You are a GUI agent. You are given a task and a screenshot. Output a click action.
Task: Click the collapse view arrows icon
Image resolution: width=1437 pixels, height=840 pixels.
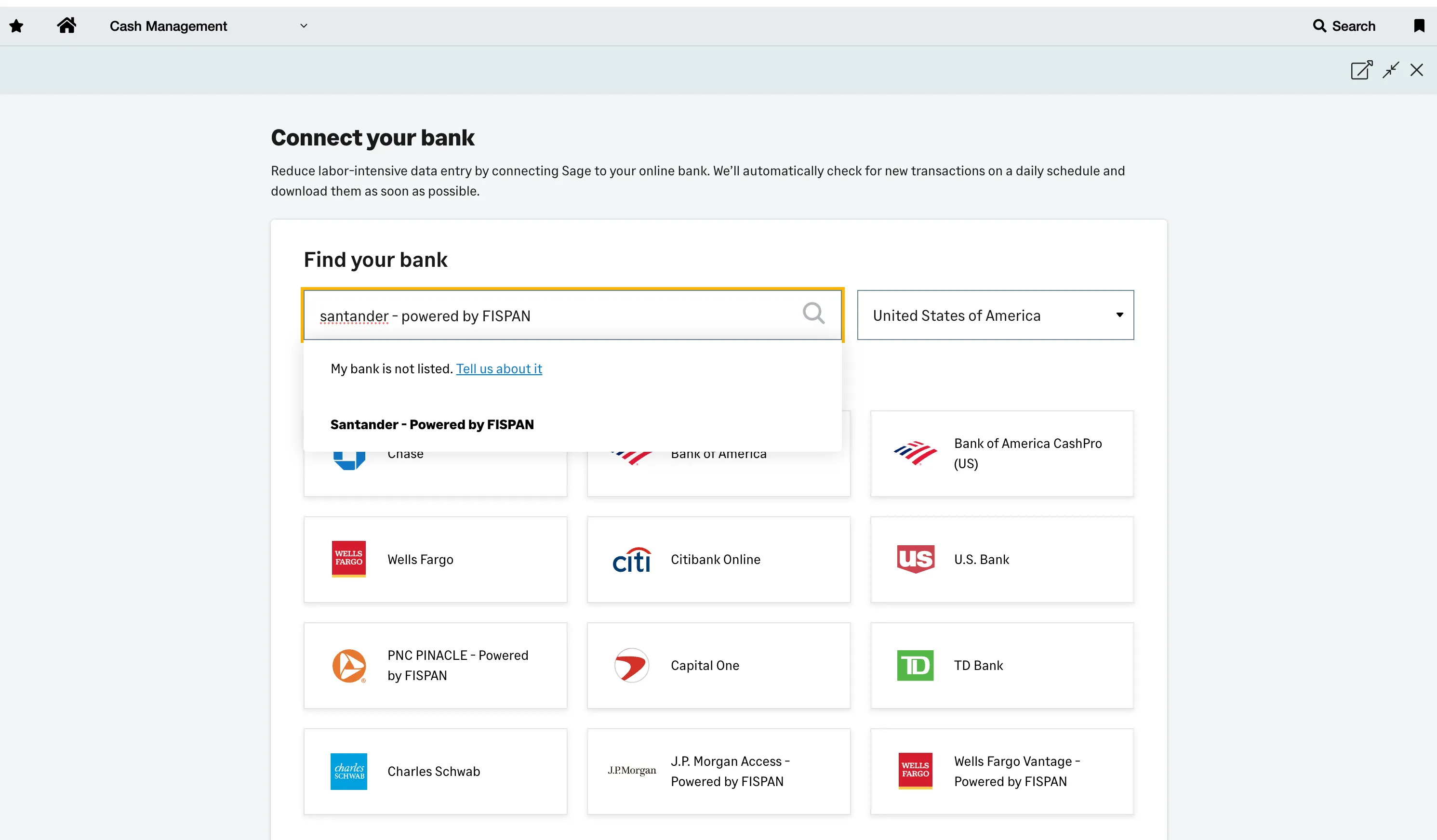coord(1391,70)
